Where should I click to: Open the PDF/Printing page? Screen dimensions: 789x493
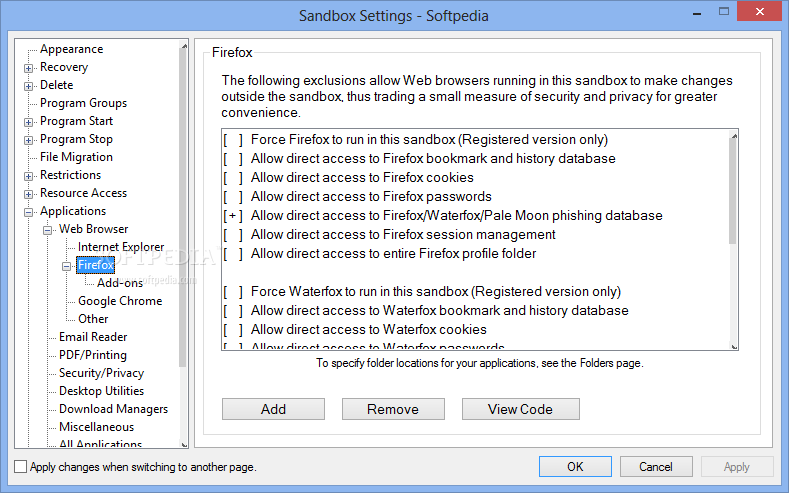[93, 355]
